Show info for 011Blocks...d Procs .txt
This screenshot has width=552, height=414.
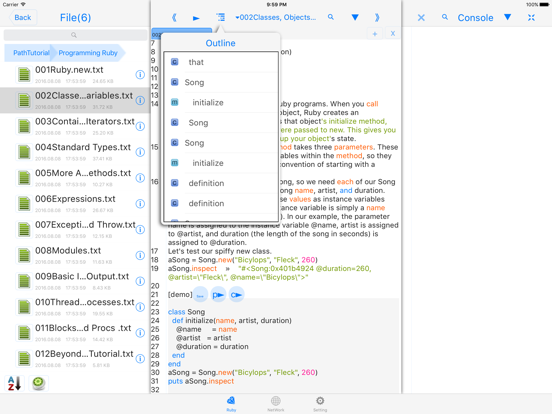tap(140, 333)
